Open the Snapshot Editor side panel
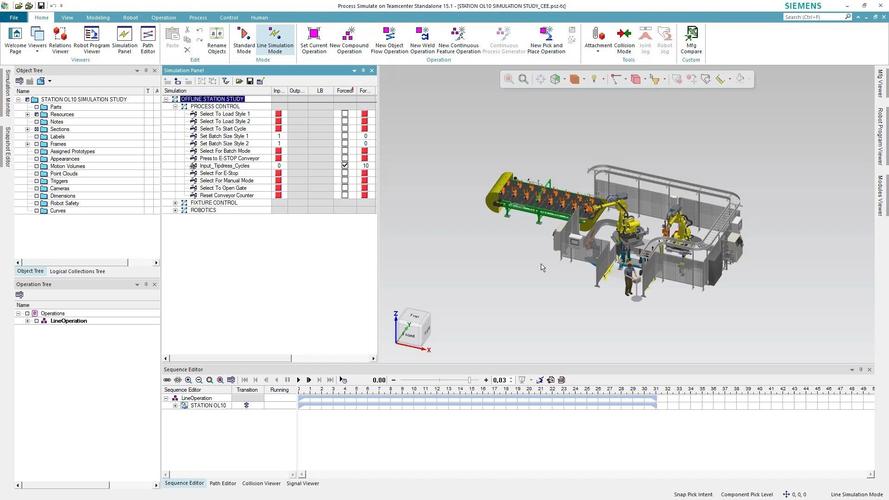 coord(8,146)
